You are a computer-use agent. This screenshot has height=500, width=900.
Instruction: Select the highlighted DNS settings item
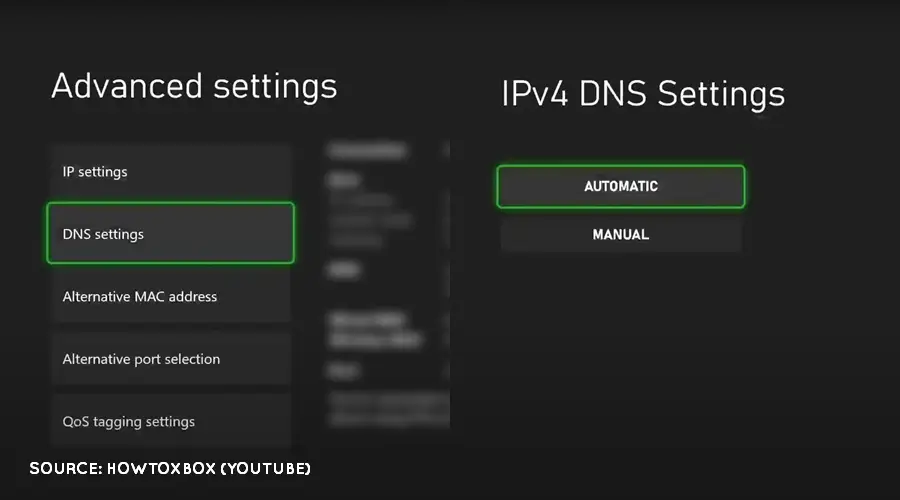point(170,234)
